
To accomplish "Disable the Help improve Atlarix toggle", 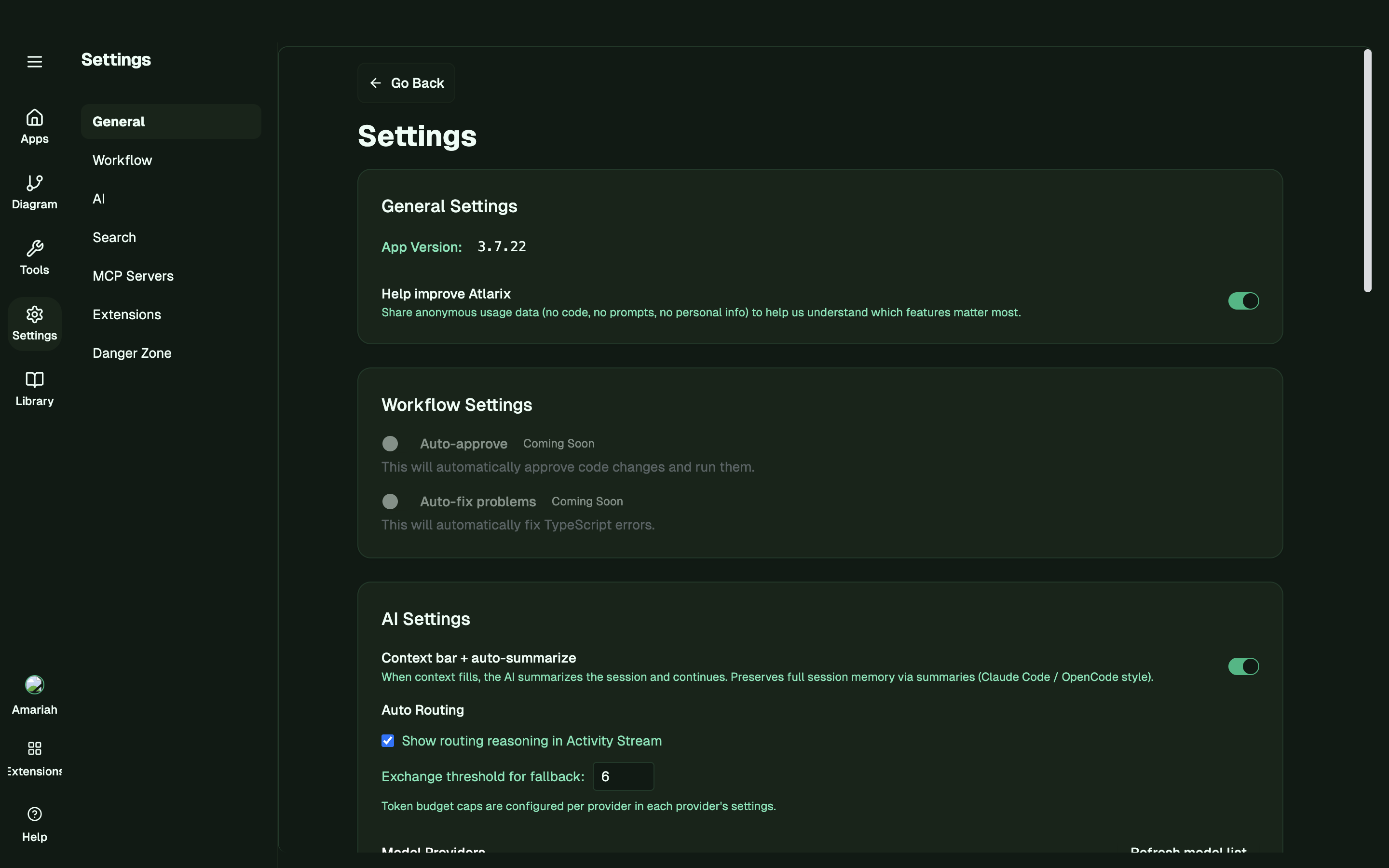I will tap(1243, 300).
